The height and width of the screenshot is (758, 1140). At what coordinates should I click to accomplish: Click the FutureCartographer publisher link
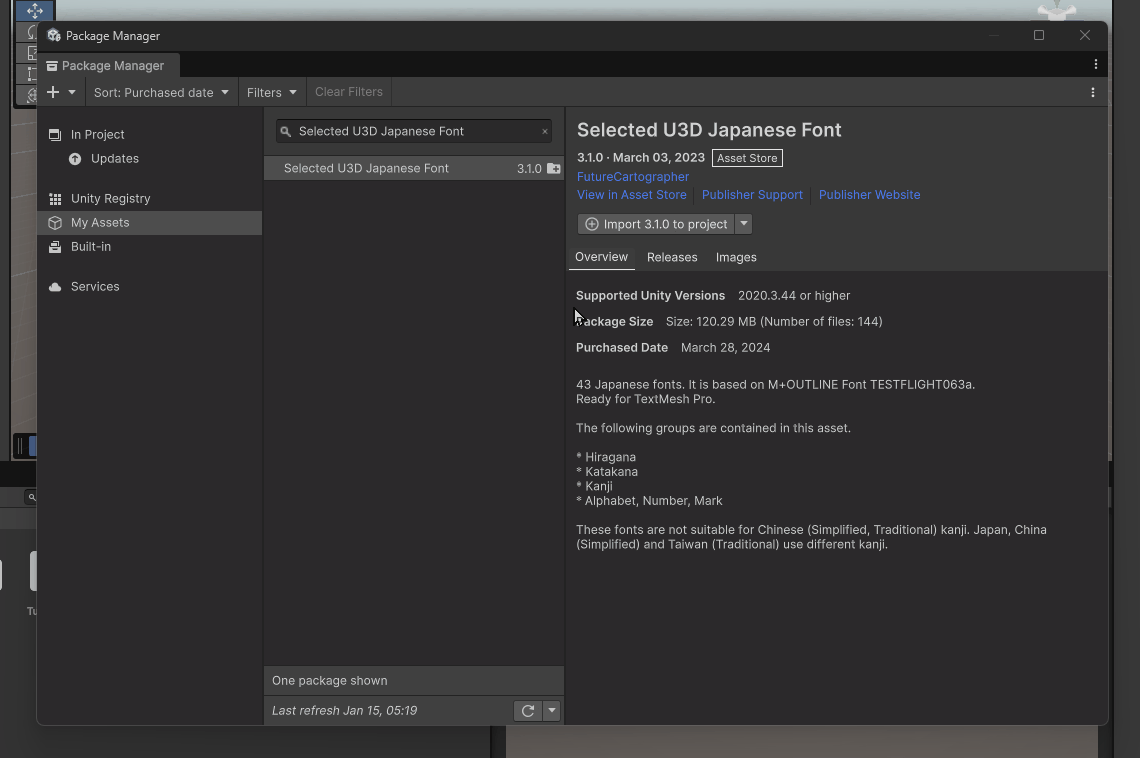coord(632,177)
